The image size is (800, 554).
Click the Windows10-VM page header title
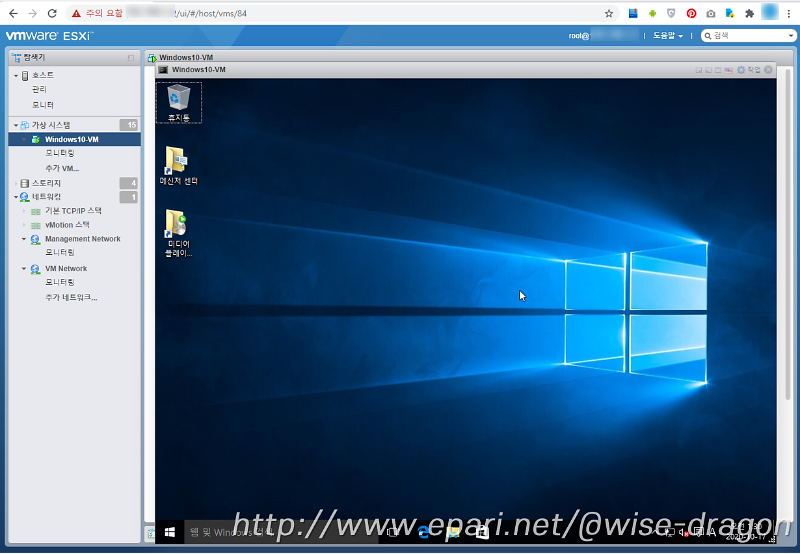pyautogui.click(x=186, y=58)
